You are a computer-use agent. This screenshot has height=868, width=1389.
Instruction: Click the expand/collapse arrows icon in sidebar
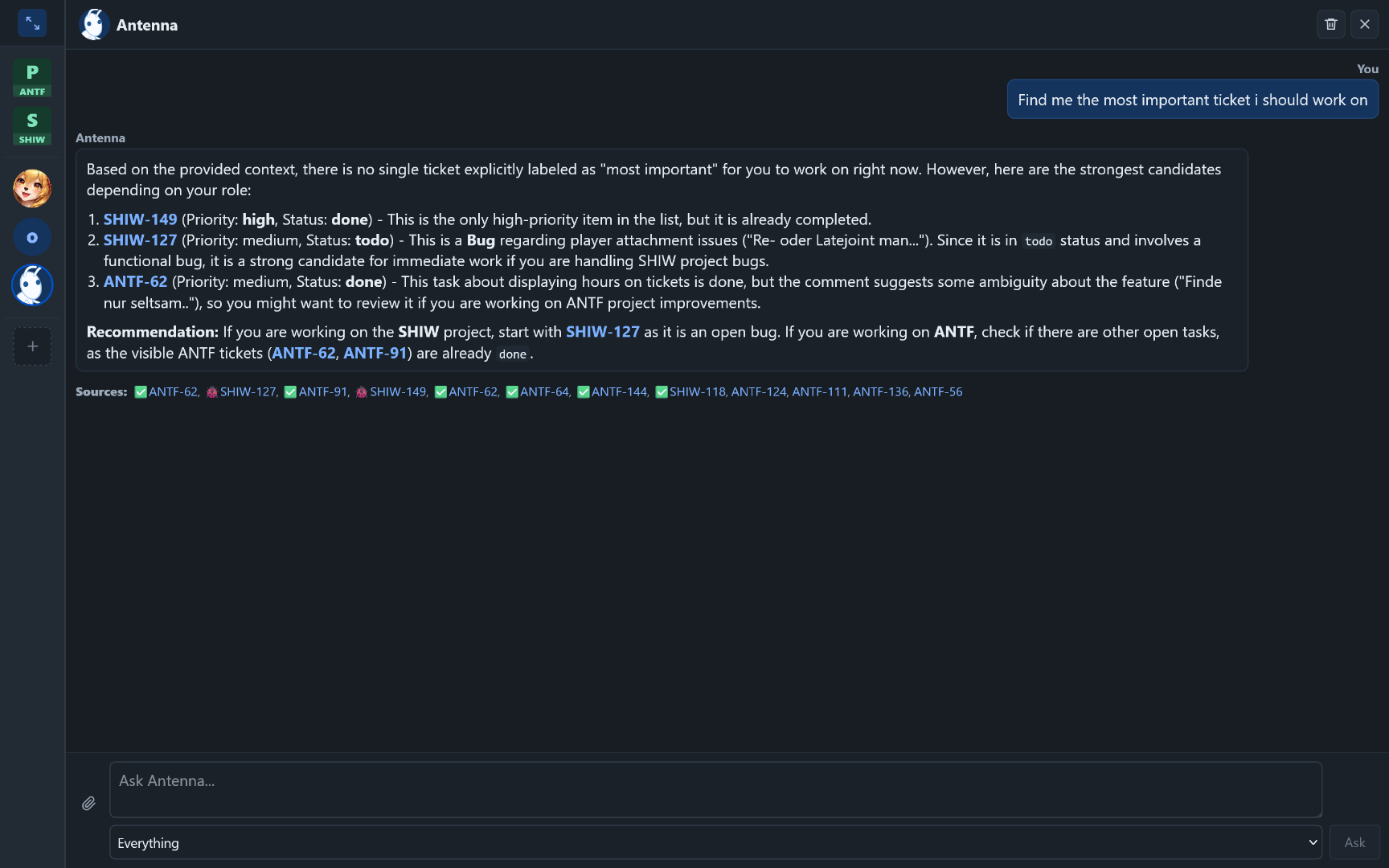click(x=32, y=23)
